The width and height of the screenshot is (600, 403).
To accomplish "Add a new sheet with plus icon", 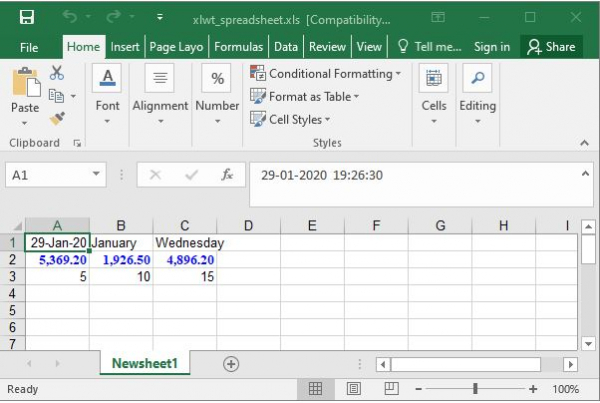I will [231, 364].
